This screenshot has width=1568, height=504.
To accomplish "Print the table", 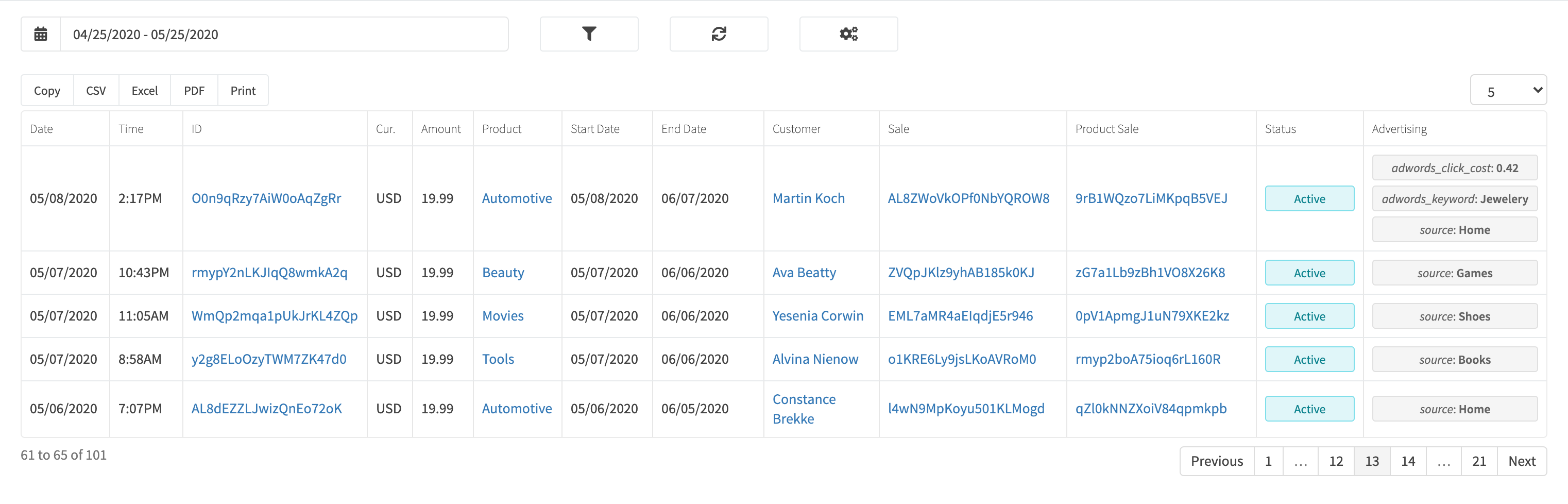I will tap(243, 91).
